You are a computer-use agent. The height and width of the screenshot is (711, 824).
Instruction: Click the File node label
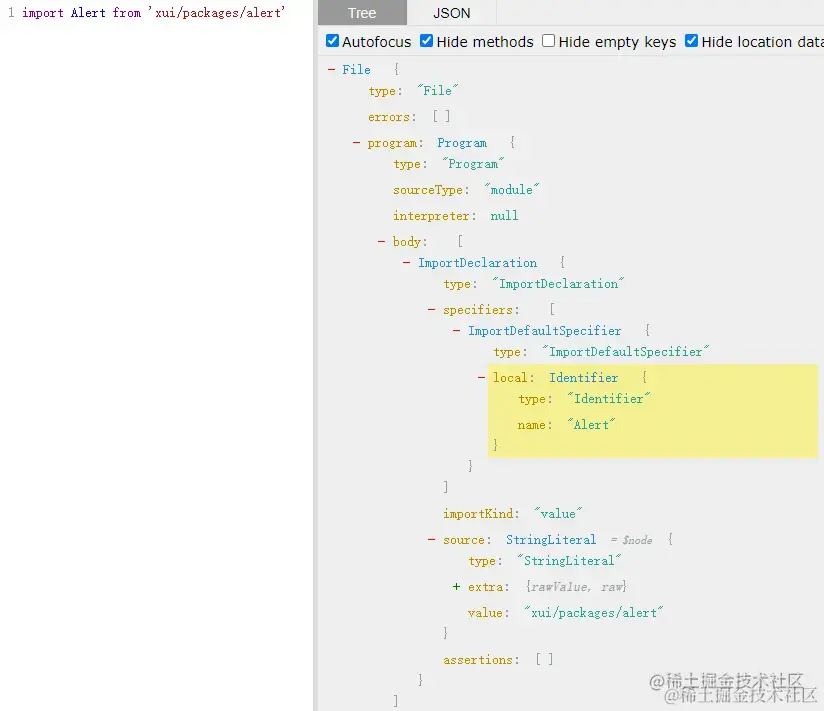[356, 69]
